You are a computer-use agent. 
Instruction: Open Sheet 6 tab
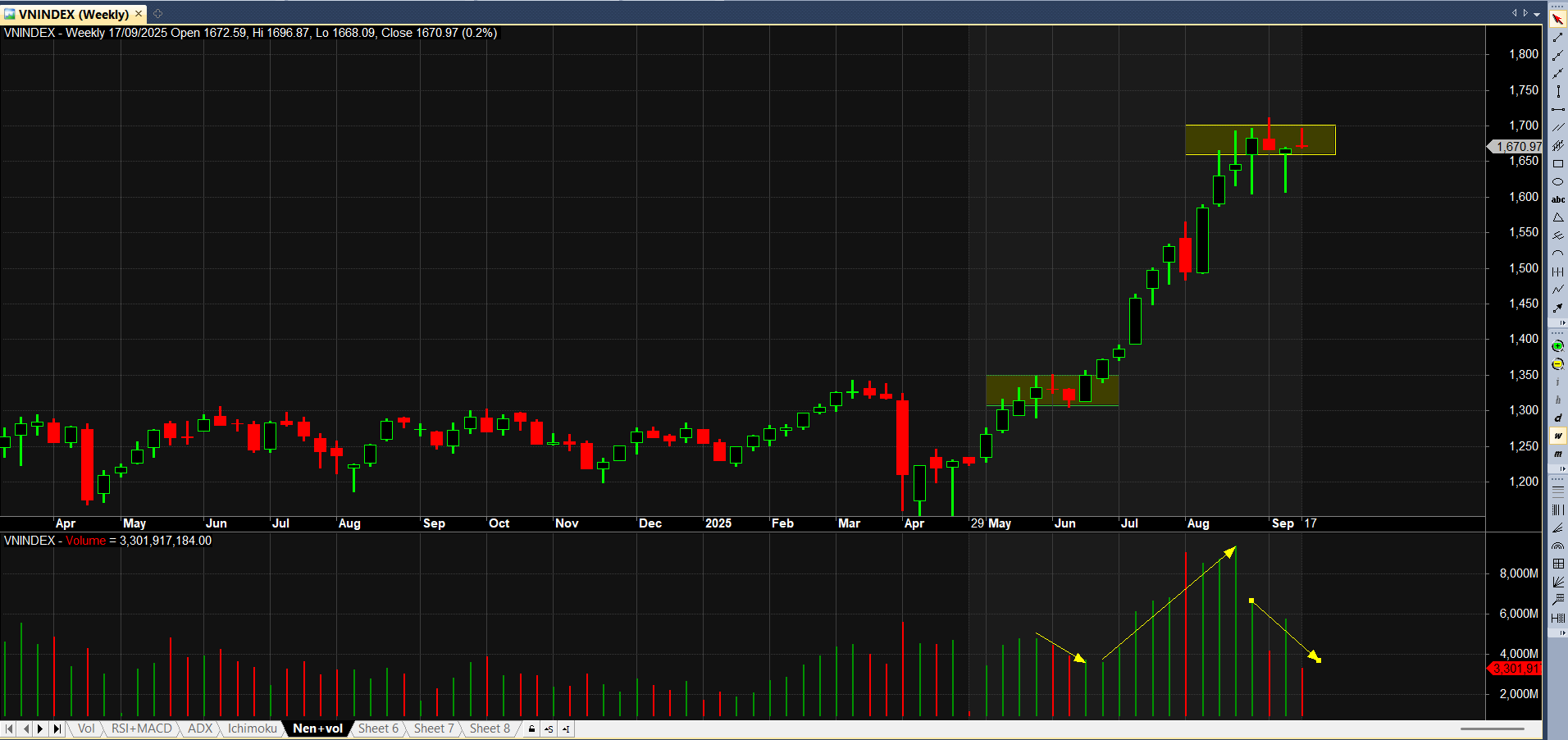(x=378, y=729)
